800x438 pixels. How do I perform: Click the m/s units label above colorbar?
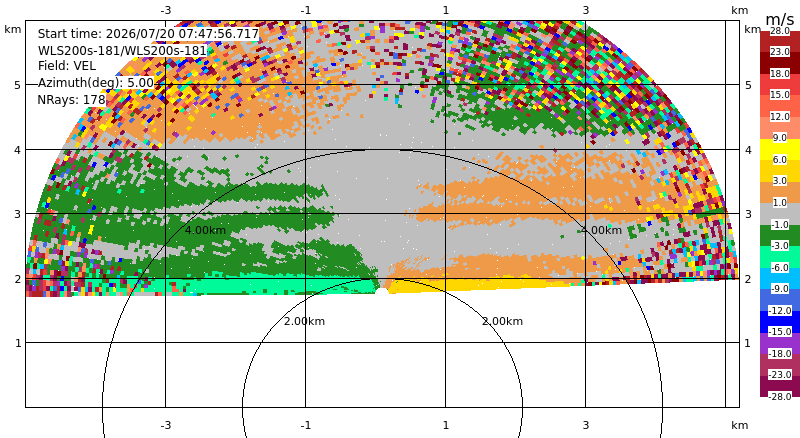pos(780,19)
